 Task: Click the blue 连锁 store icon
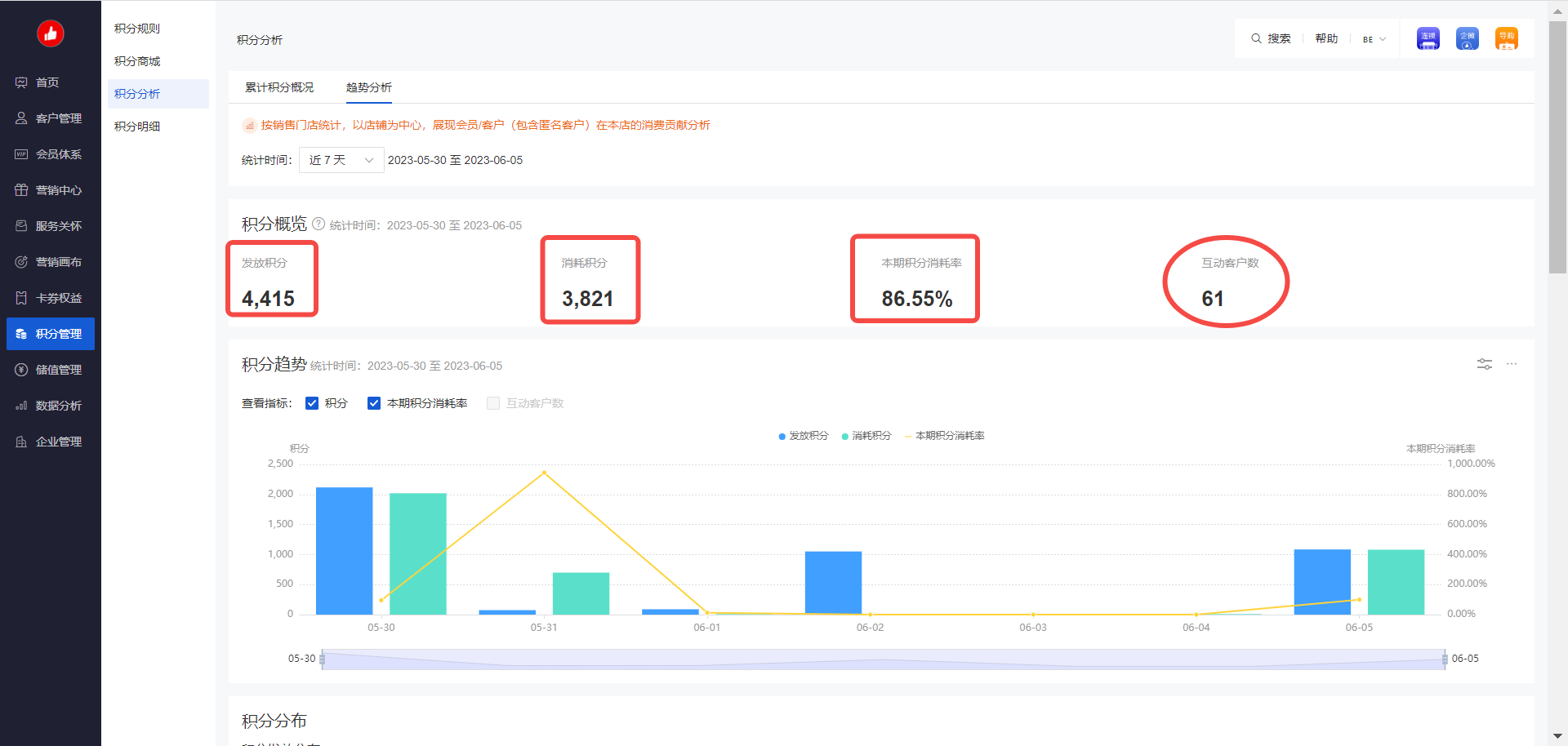1428,38
